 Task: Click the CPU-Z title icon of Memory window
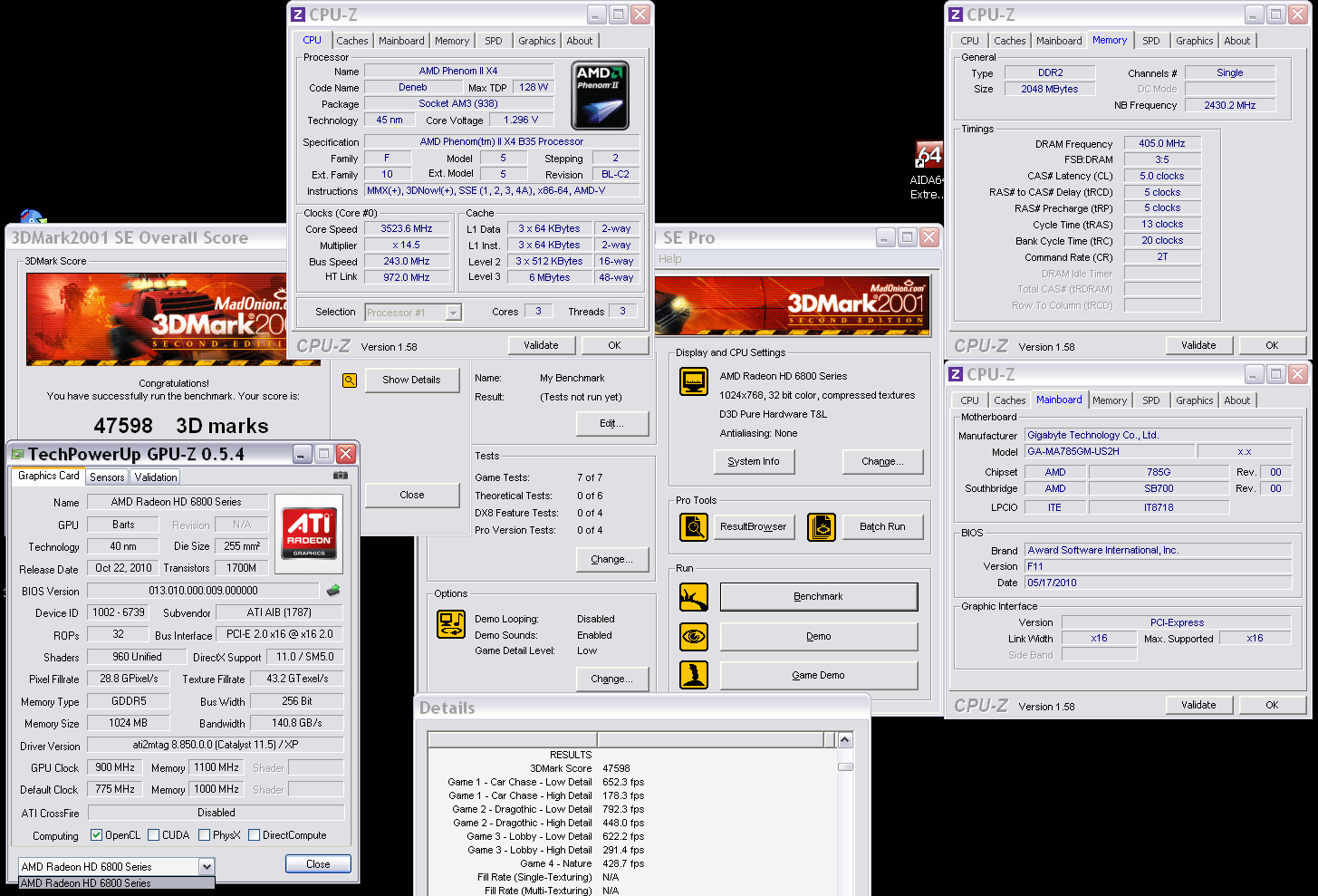(956, 14)
